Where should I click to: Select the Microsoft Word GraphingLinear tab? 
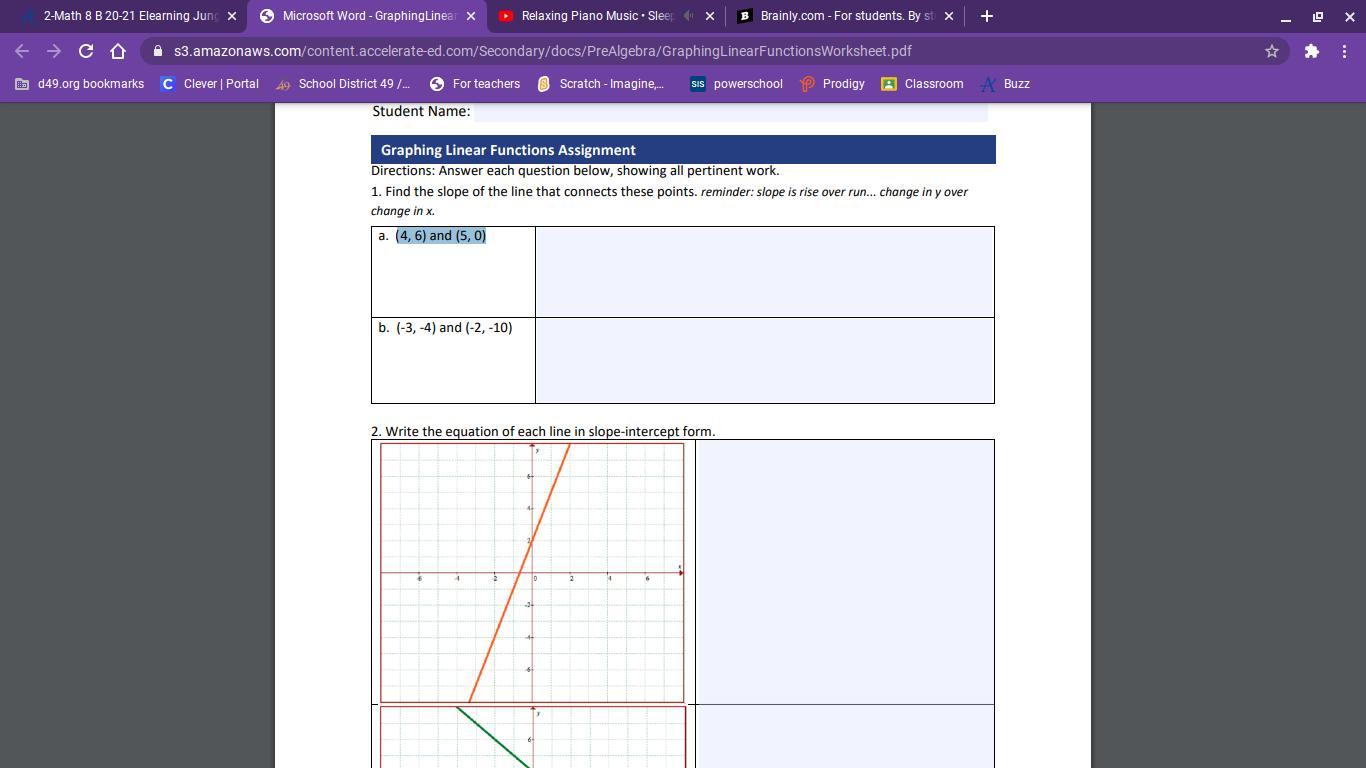pos(367,16)
